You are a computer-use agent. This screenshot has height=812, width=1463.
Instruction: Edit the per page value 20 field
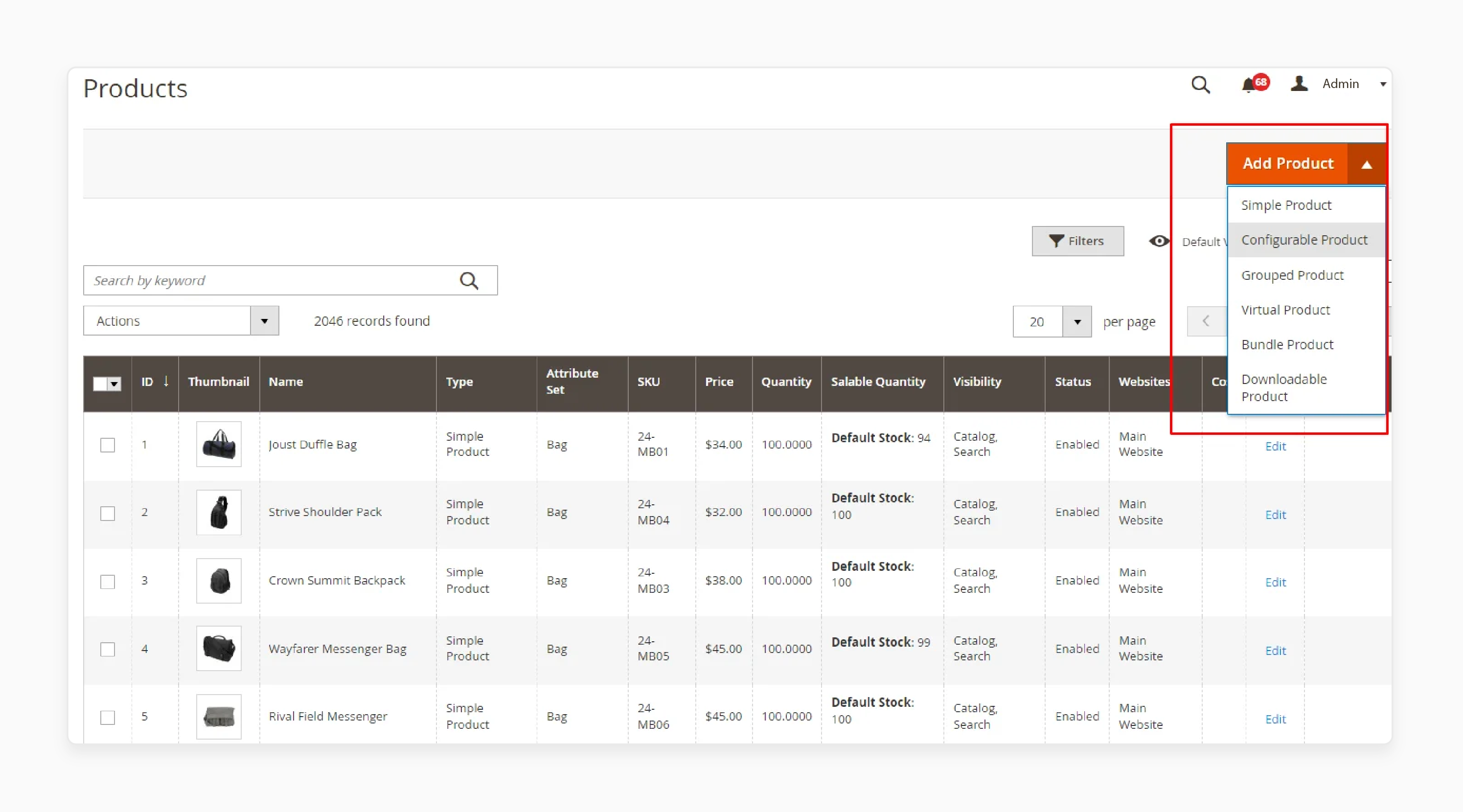point(1037,321)
